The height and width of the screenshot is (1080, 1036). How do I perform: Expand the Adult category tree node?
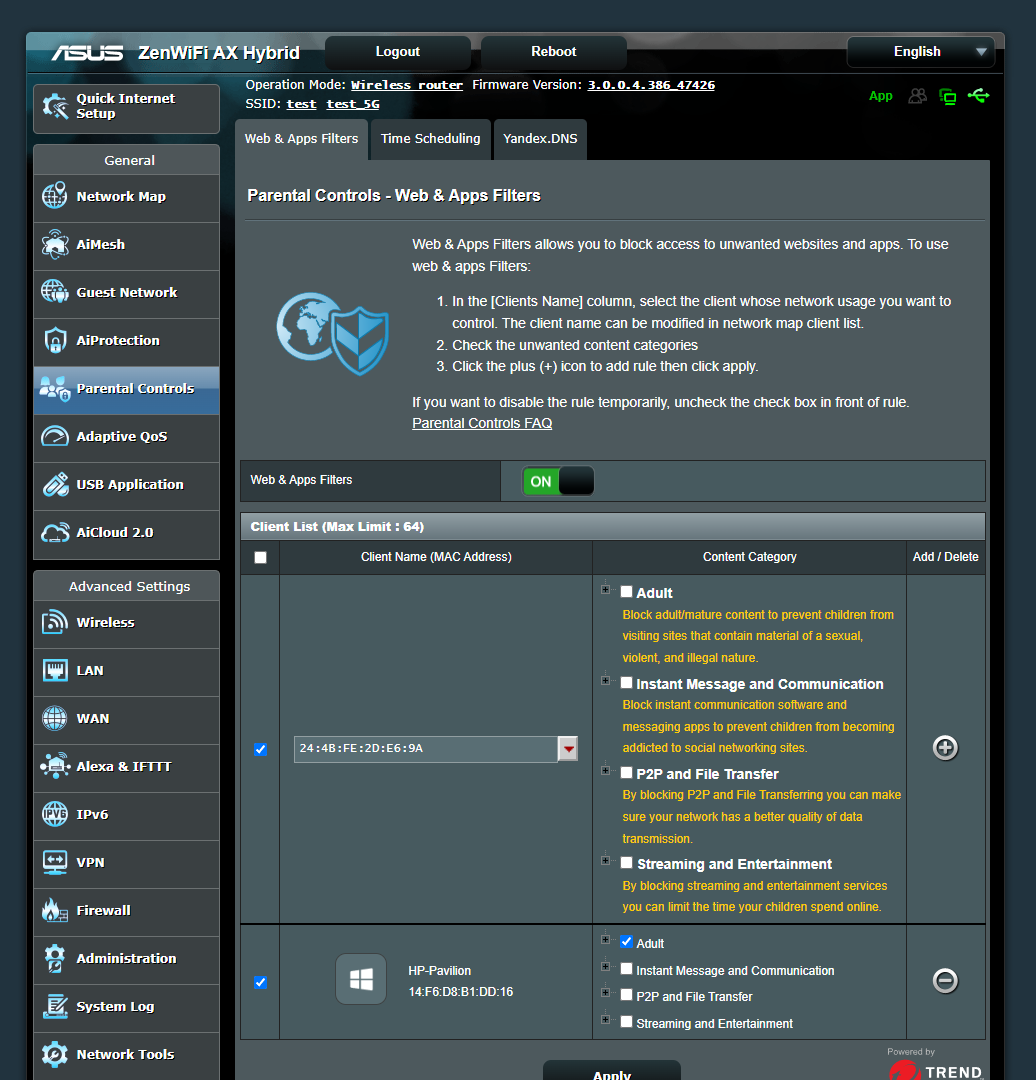(606, 590)
